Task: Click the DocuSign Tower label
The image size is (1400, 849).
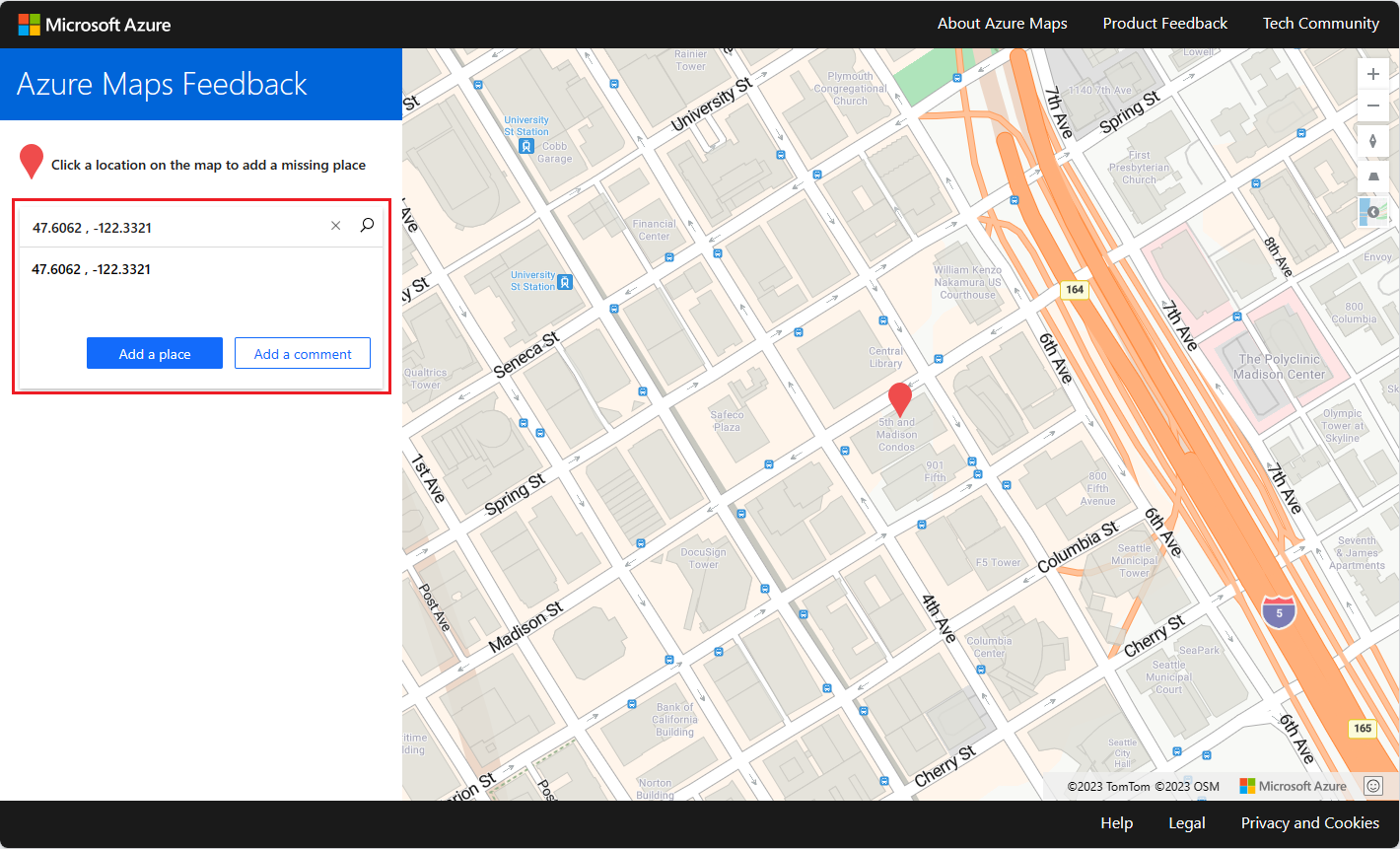Action: click(704, 559)
